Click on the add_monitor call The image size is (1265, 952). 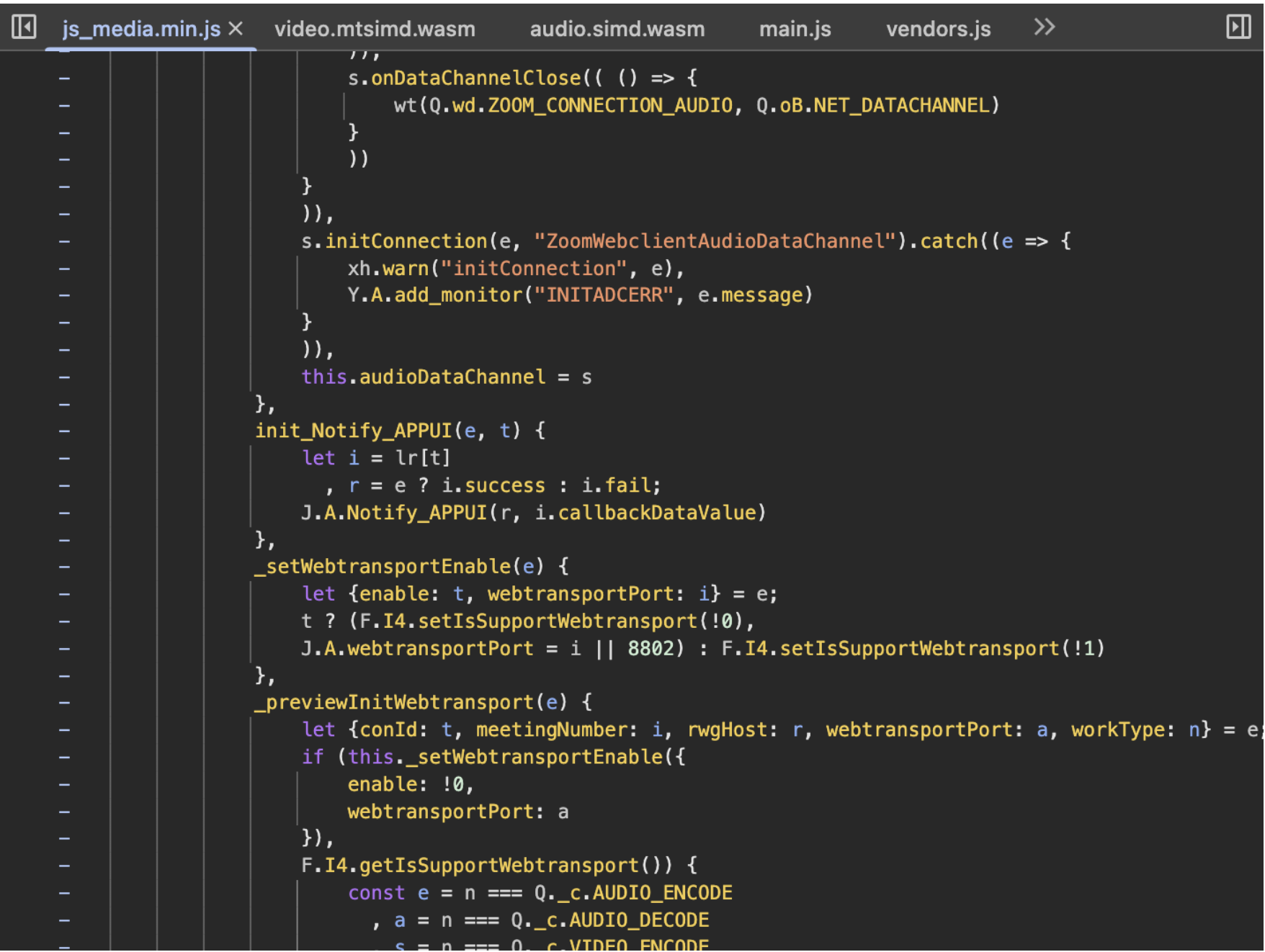pos(458,295)
